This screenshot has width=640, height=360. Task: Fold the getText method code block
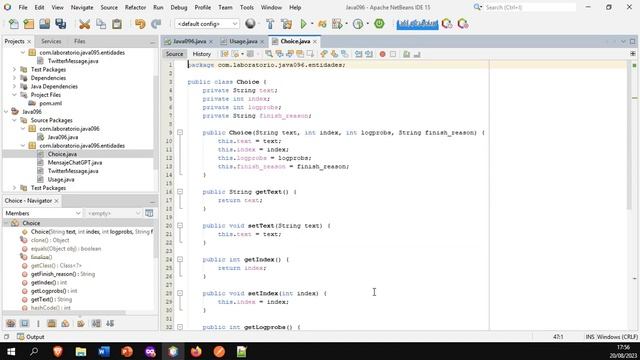[180, 192]
